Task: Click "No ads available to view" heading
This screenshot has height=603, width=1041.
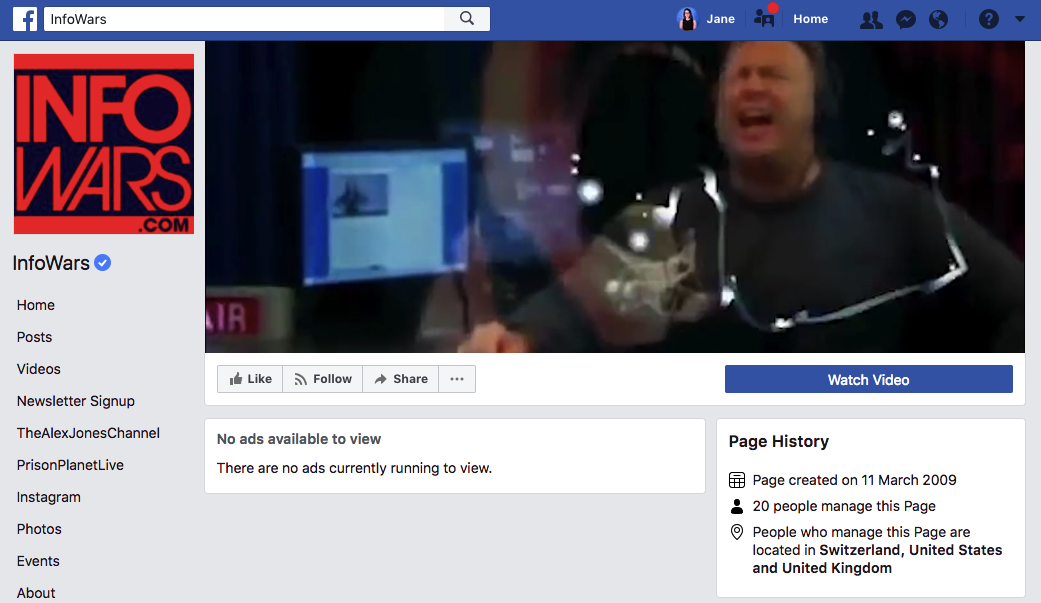Action: point(299,439)
